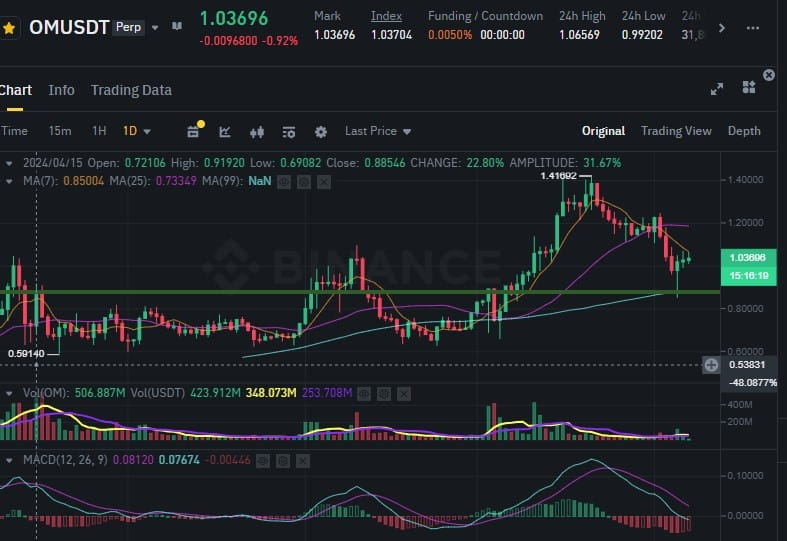The width and height of the screenshot is (787, 541).
Task: Open the contract guide book icon
Action: tap(177, 26)
